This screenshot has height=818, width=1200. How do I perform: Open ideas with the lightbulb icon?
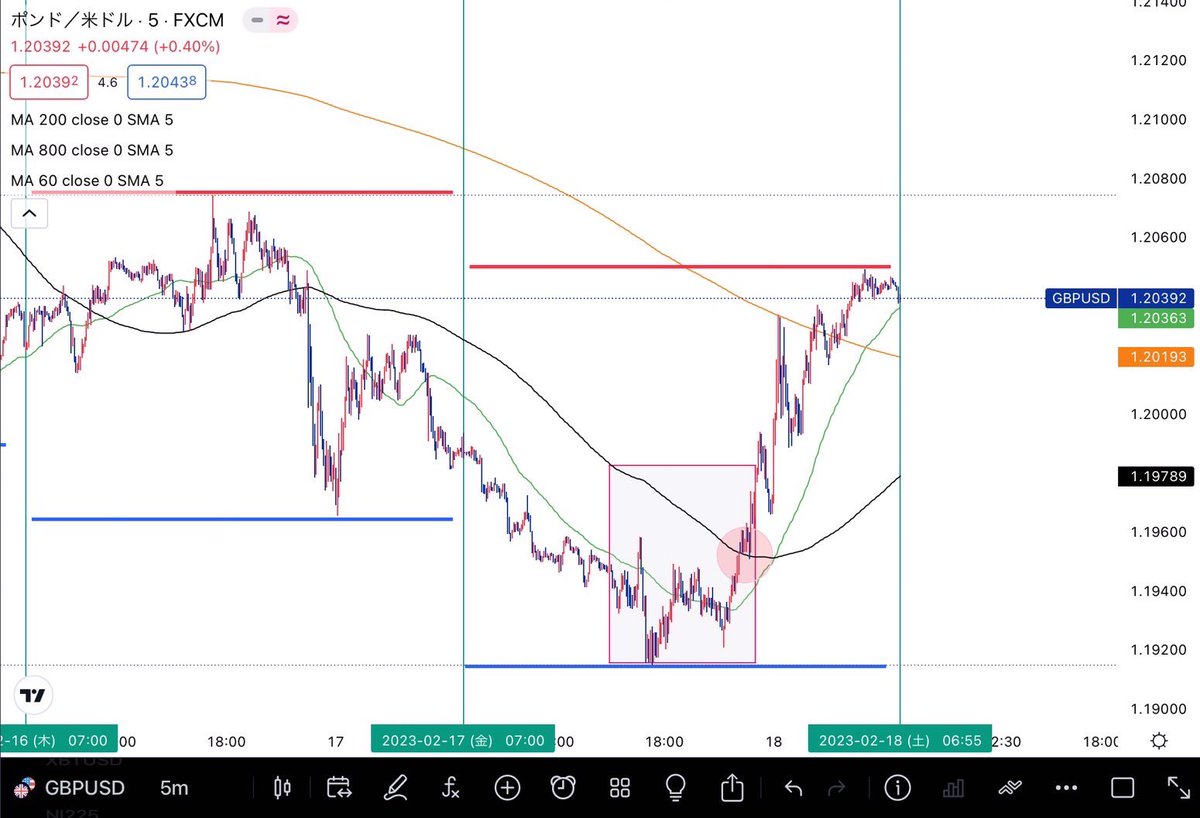pyautogui.click(x=675, y=787)
